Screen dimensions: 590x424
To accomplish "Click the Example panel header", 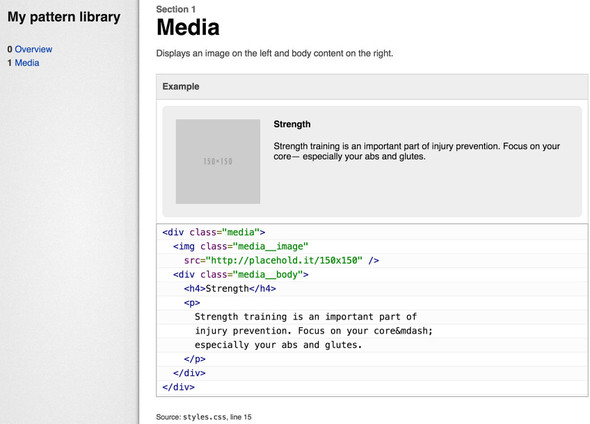I will click(372, 87).
